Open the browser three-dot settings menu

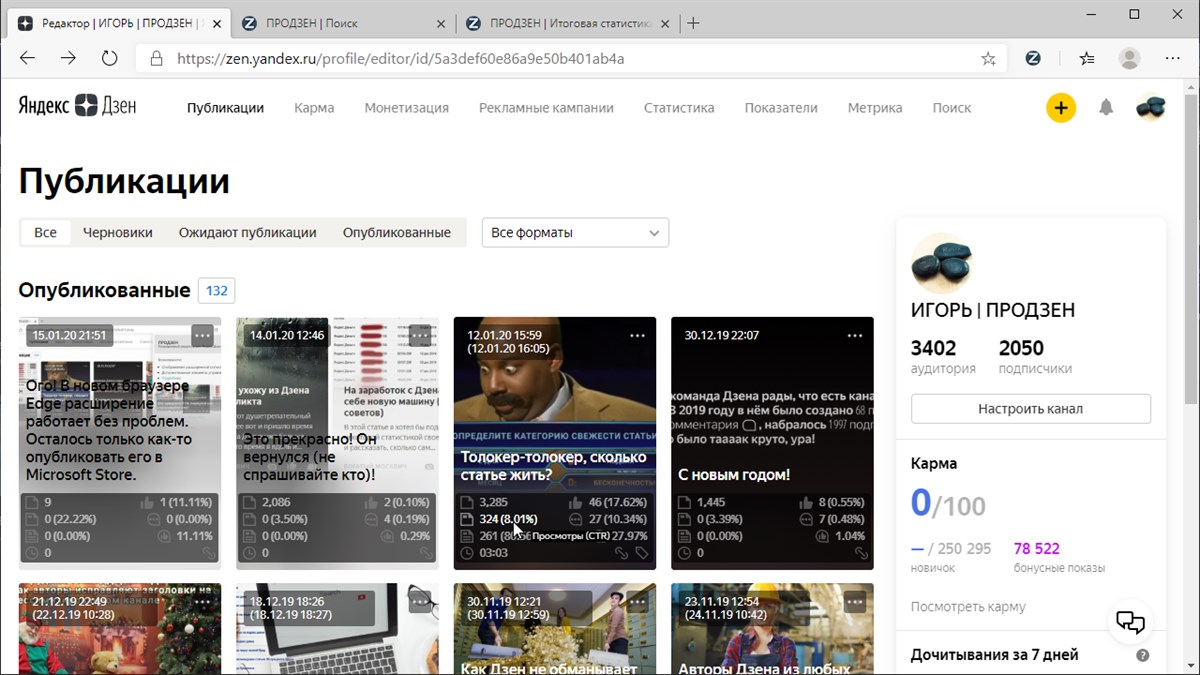click(x=1173, y=59)
